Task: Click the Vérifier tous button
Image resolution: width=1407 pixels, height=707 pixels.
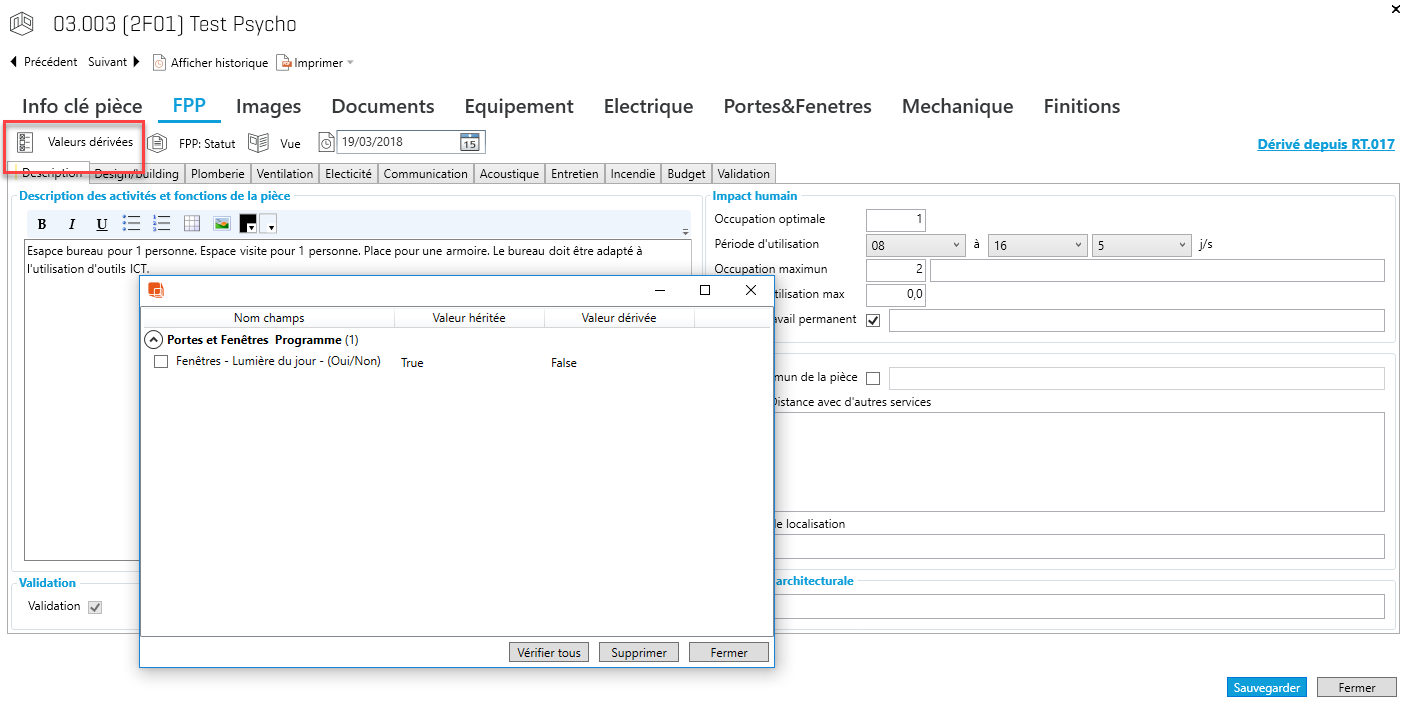Action: (x=549, y=652)
